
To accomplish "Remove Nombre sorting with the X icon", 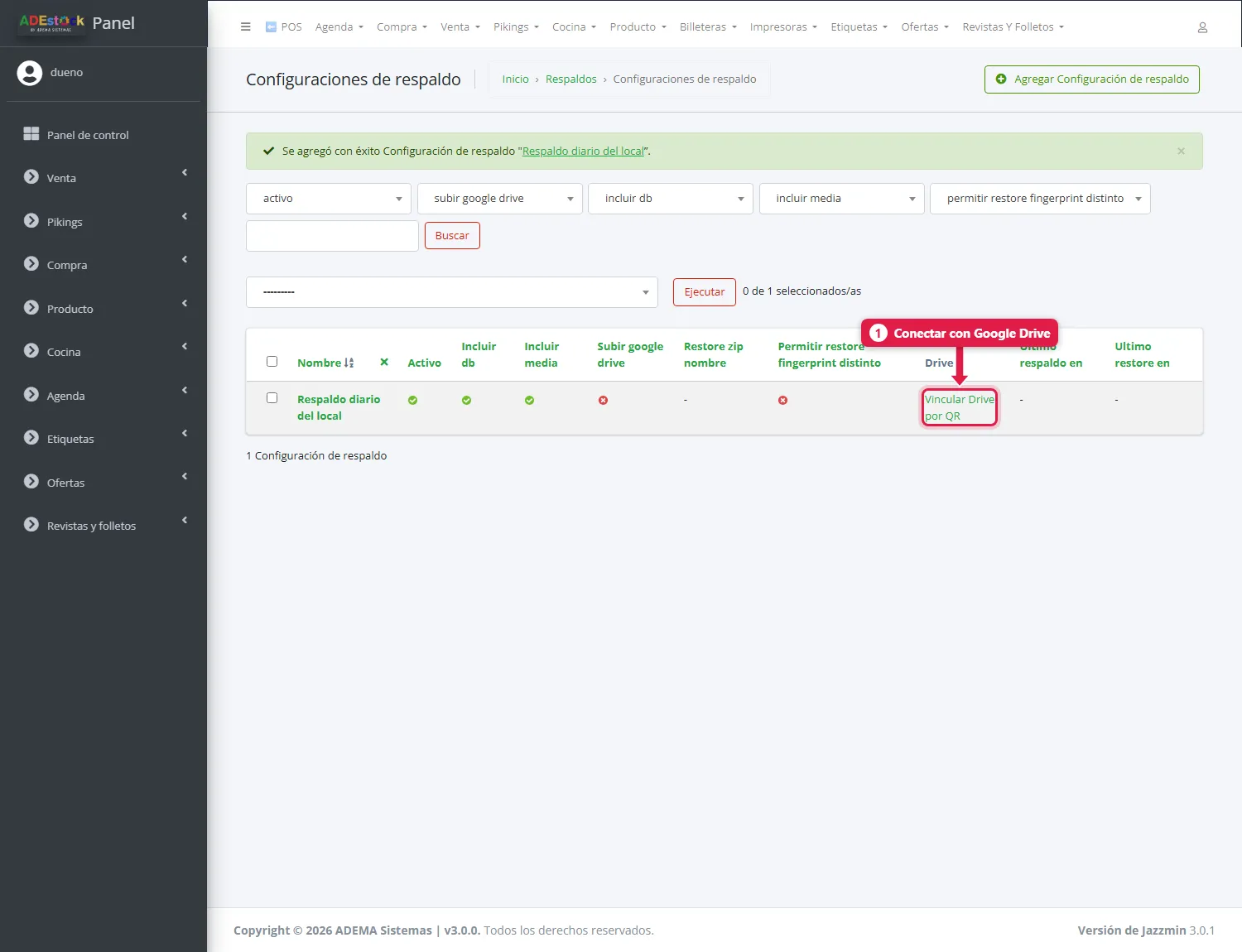I will [384, 363].
